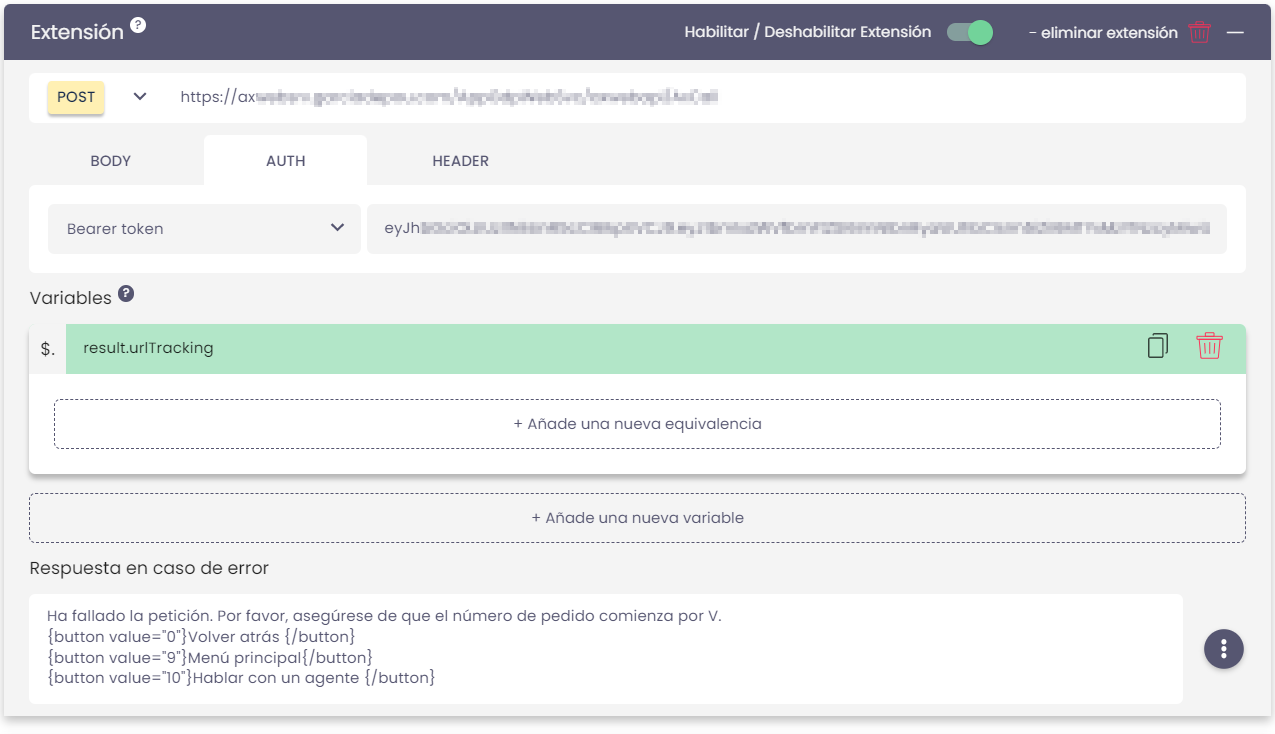Viewport: 1275px width, 734px height.
Task: Click into the bearer token value field
Action: [x=796, y=229]
